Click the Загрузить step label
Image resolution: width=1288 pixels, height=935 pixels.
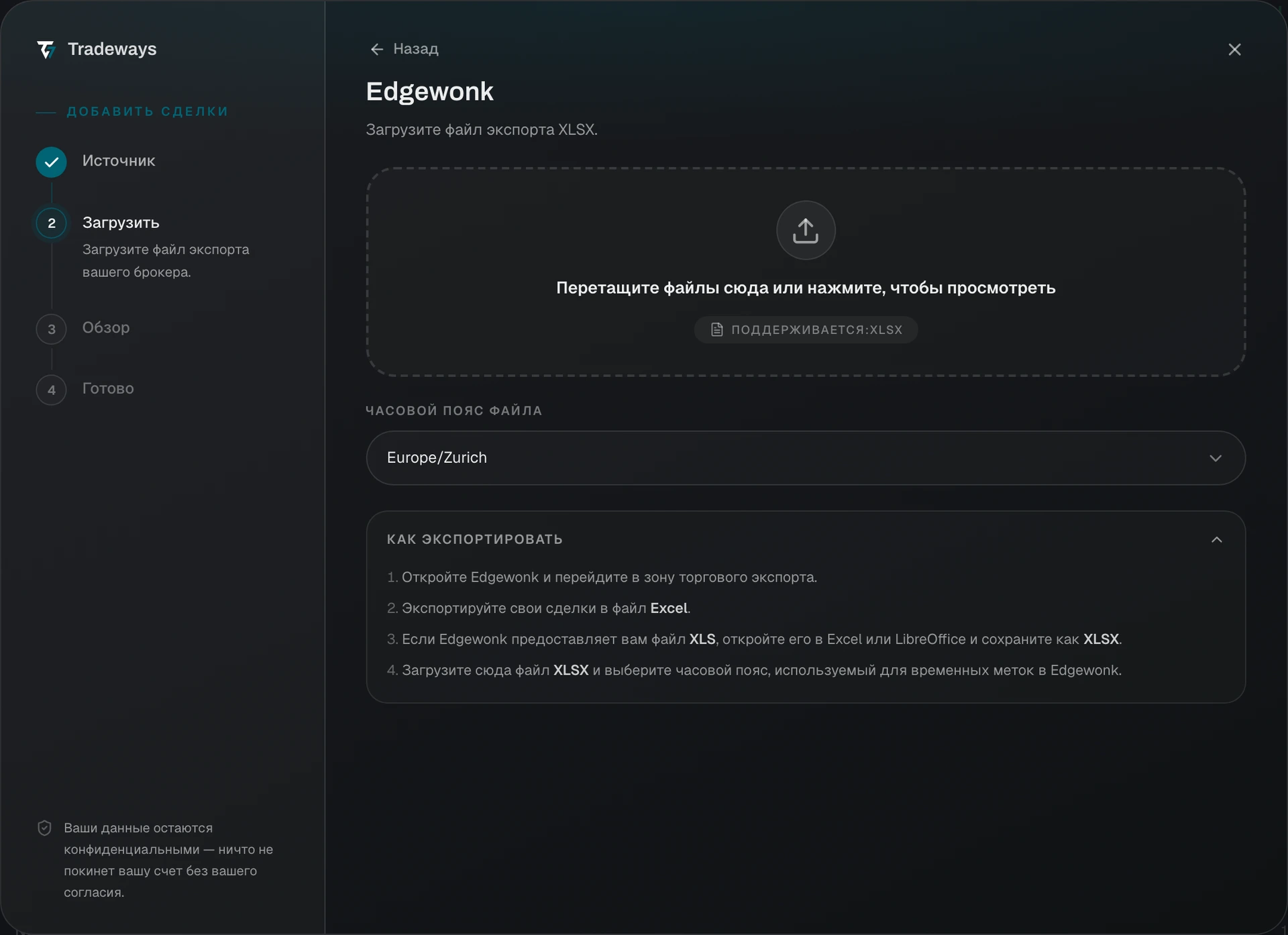121,223
